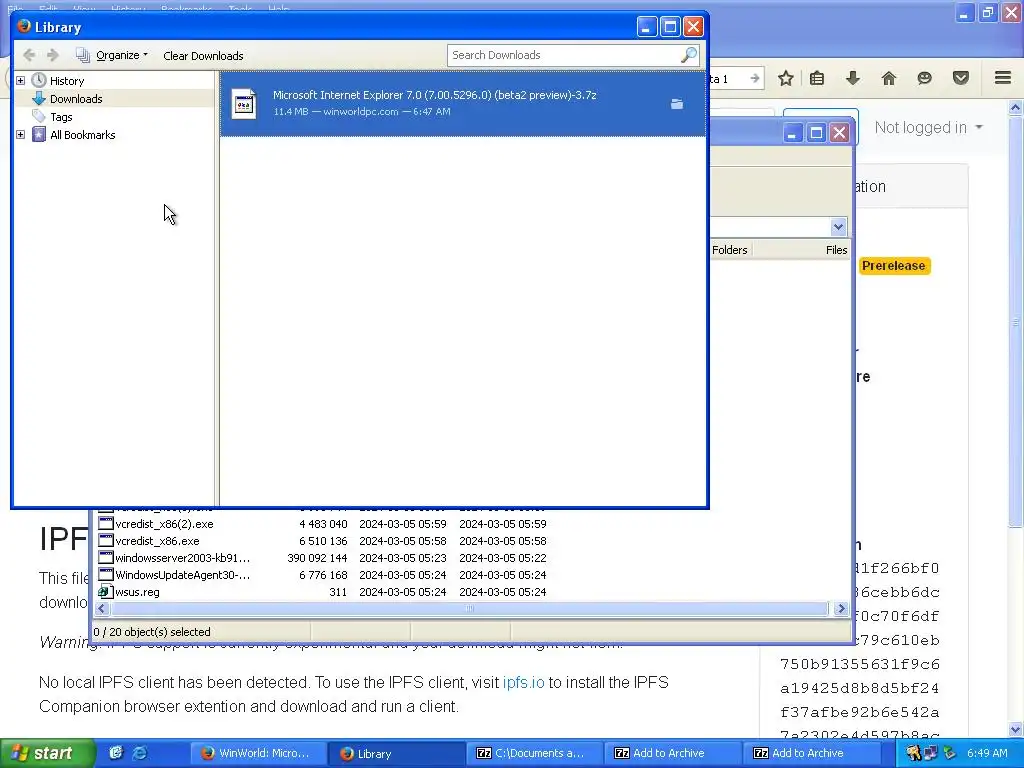
Task: Click the 0 / 20 object(s) selected status
Action: point(152,632)
